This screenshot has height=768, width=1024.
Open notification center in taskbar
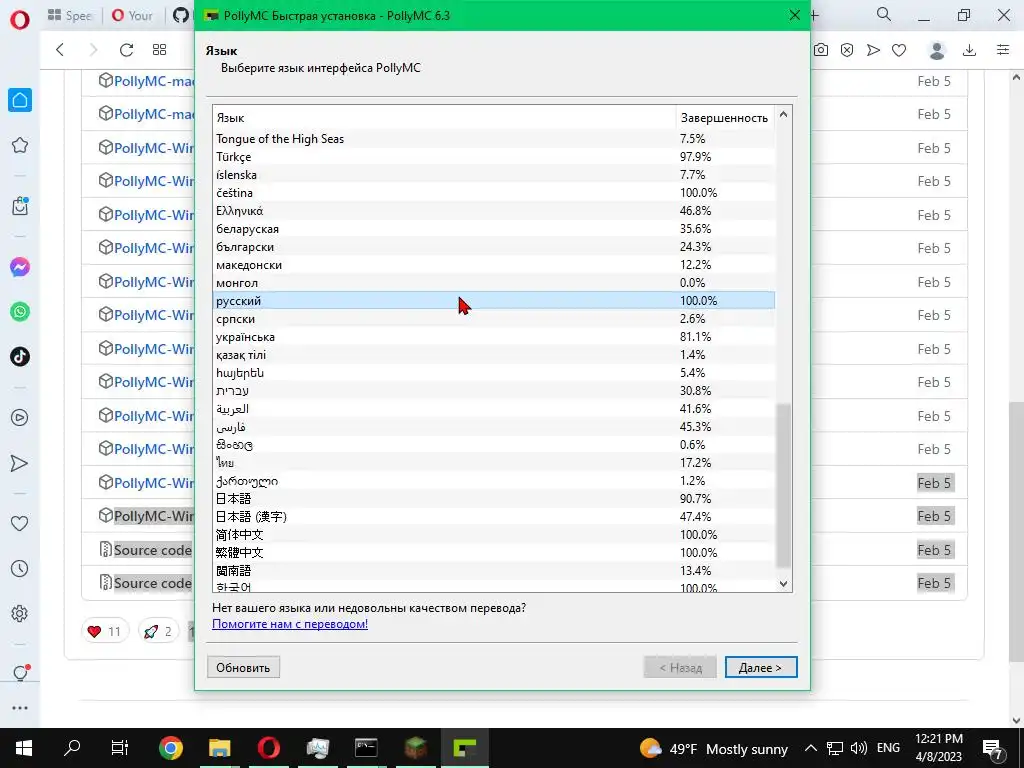(993, 748)
